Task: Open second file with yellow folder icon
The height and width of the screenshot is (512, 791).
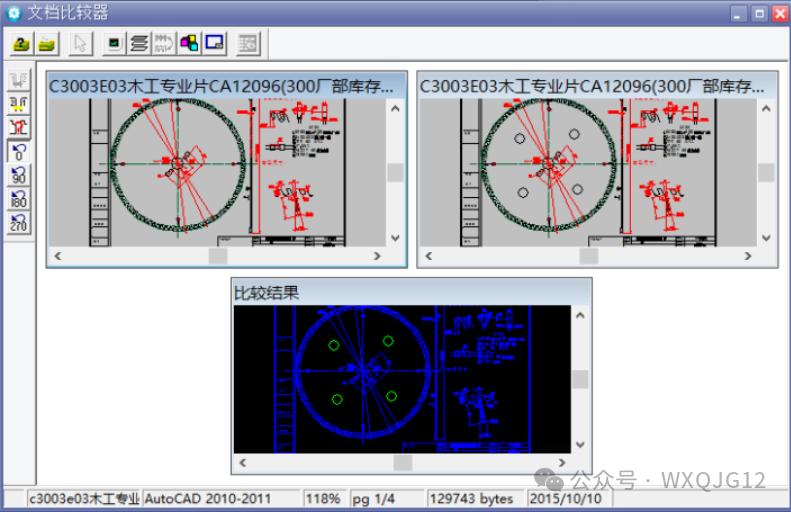Action: point(47,44)
